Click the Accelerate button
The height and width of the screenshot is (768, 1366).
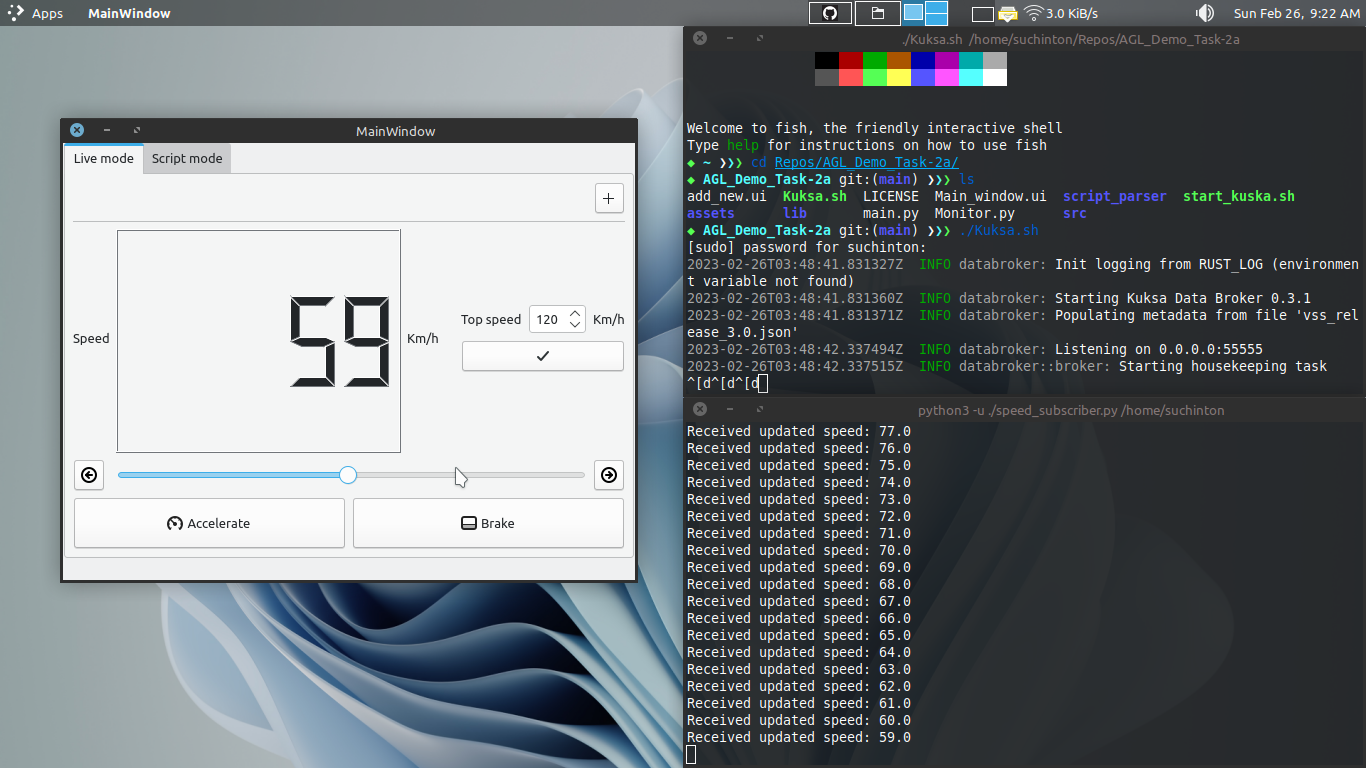[x=209, y=522]
